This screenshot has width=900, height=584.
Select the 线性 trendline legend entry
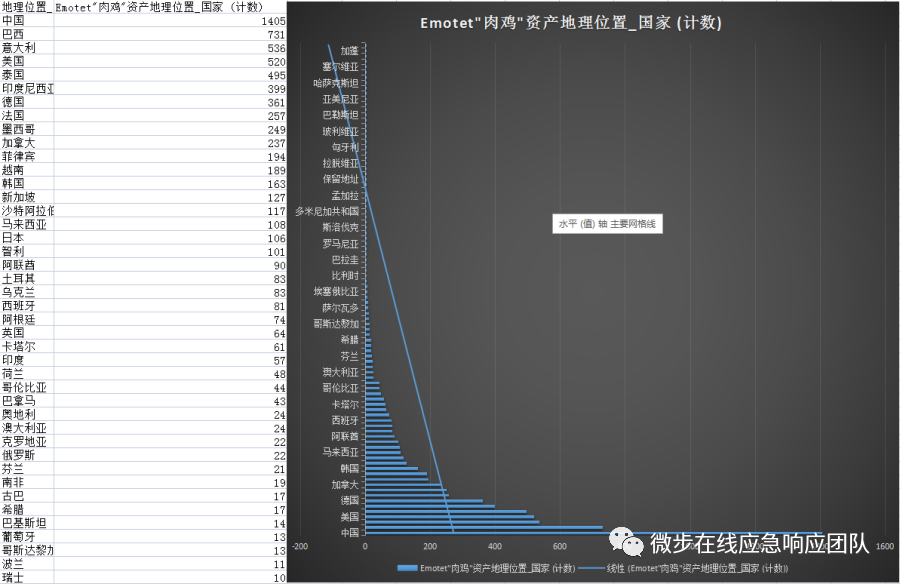[684, 568]
